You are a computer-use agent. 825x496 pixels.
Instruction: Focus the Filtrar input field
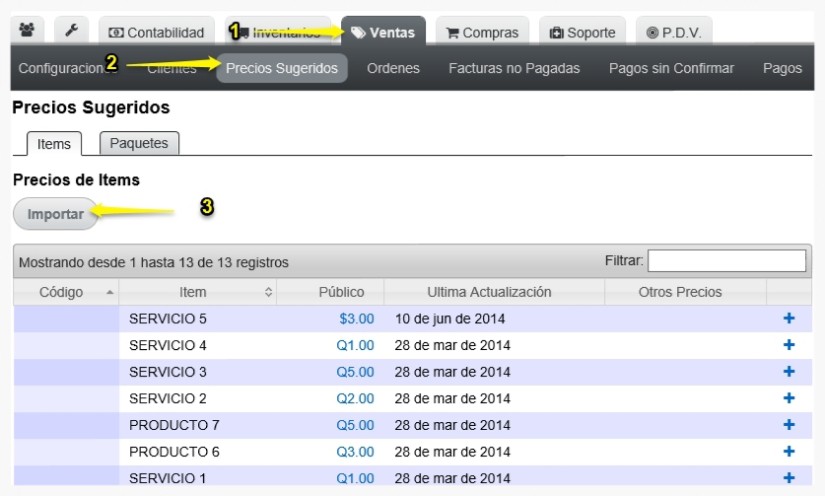(726, 260)
